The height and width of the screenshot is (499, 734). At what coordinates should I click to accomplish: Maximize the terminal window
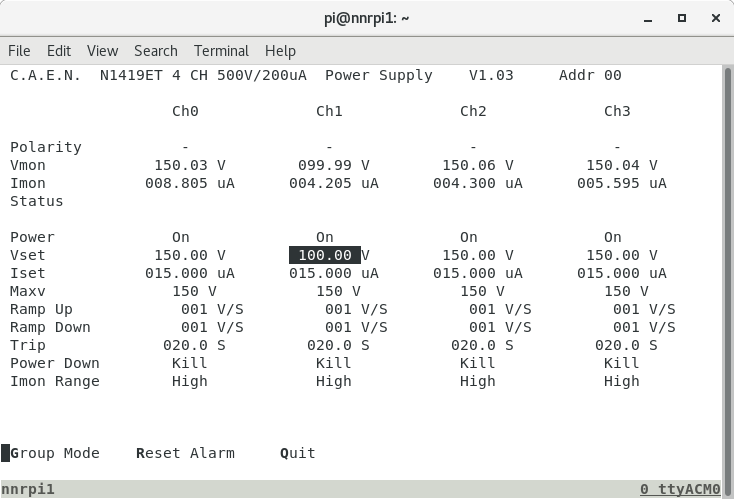tap(682, 18)
